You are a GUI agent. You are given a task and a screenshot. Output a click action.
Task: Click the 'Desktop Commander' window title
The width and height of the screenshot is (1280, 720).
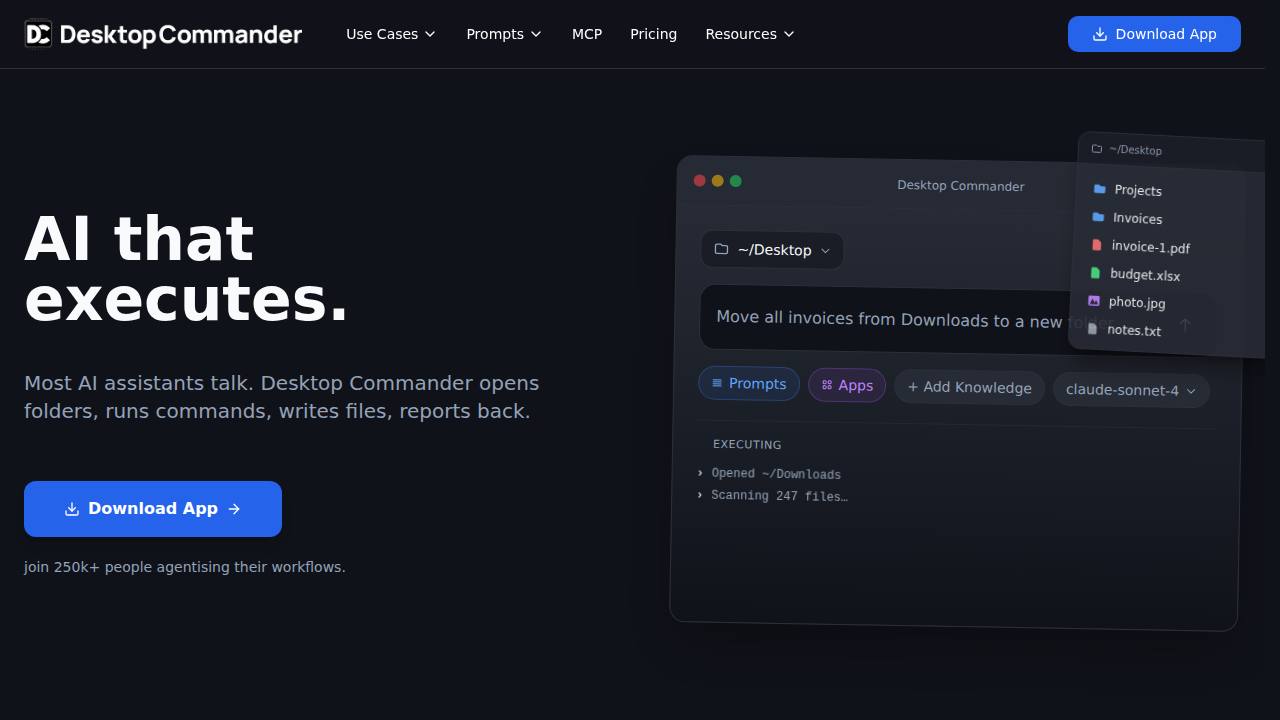pos(961,186)
